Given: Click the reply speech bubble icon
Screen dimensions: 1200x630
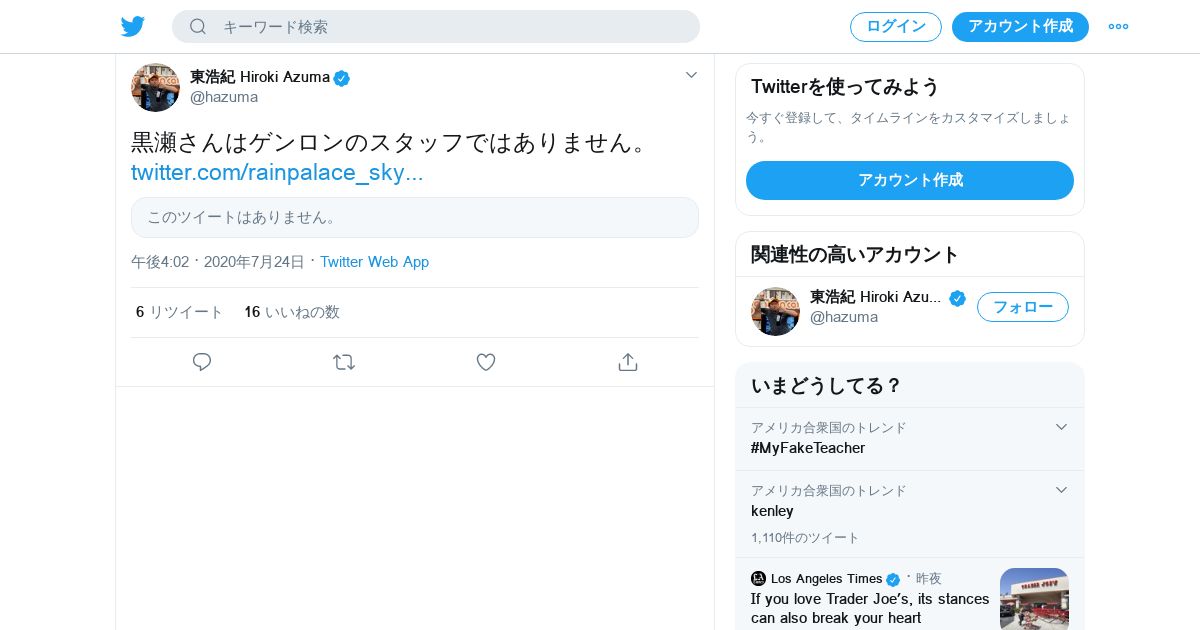Looking at the screenshot, I should click(202, 362).
